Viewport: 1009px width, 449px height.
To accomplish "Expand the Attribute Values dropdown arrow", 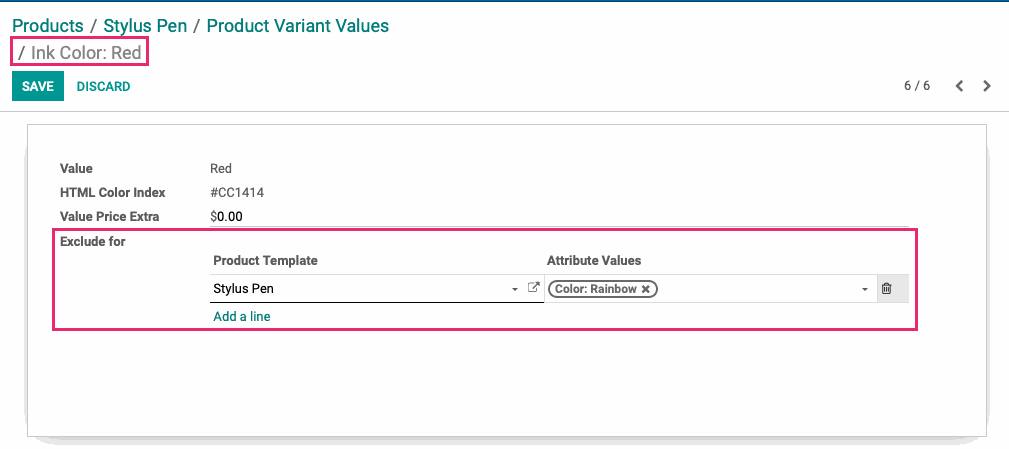I will [866, 289].
